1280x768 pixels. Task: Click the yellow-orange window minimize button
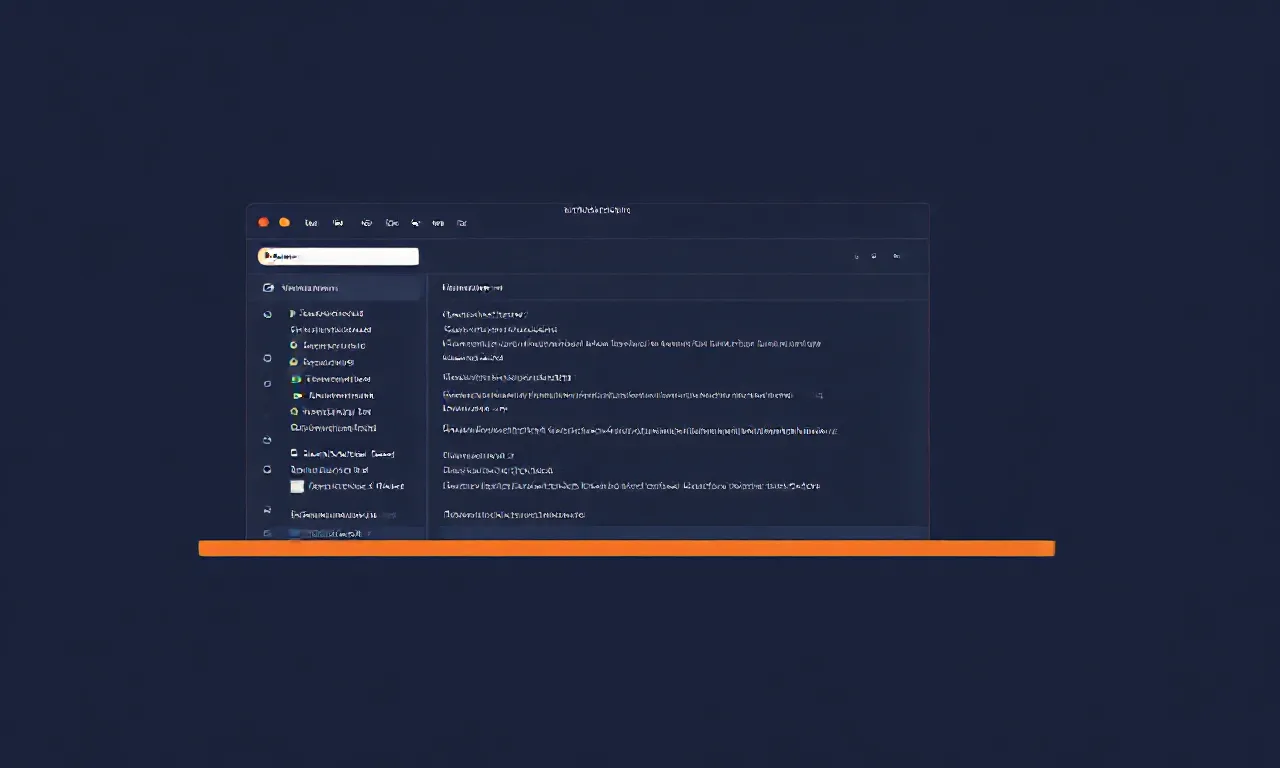[284, 222]
